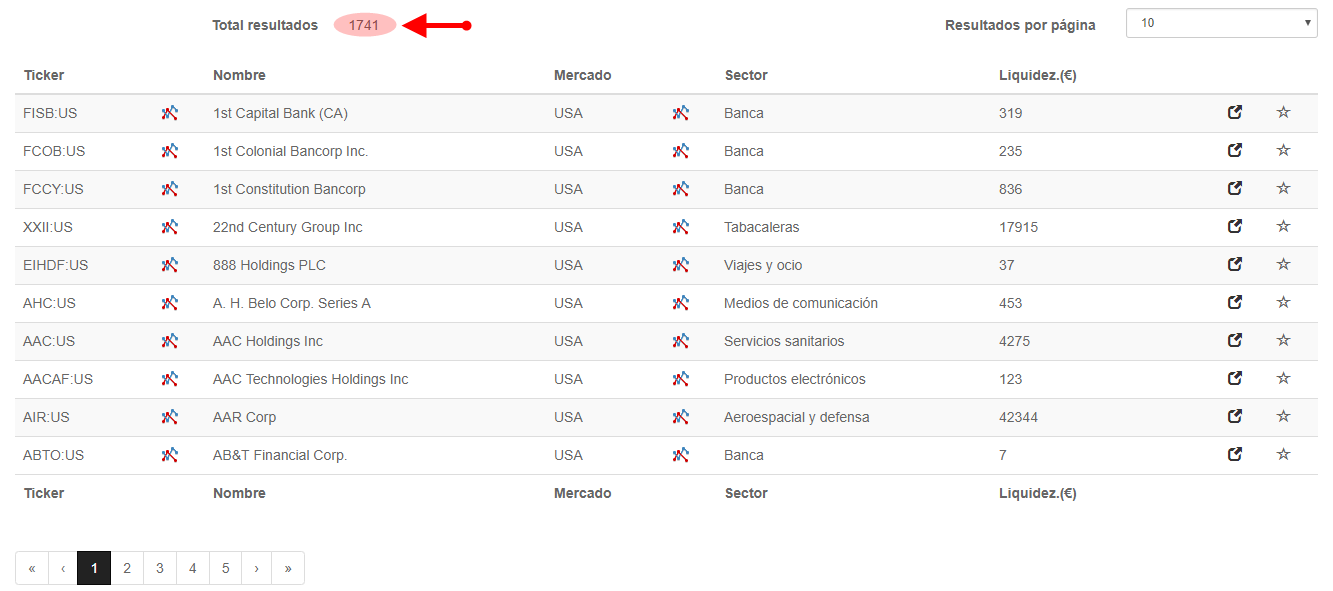Viewport: 1333px width, 591px height.
Task: Open external link icon for 22nd Century Group
Action: [1235, 226]
